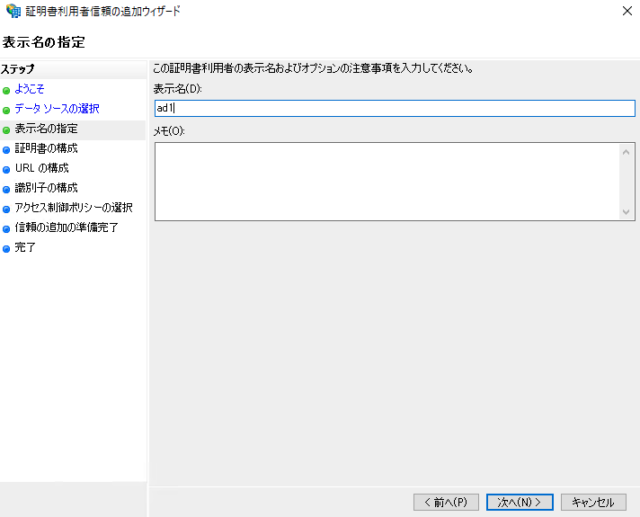Open the ようこそ step link
640x517 pixels.
[29, 89]
